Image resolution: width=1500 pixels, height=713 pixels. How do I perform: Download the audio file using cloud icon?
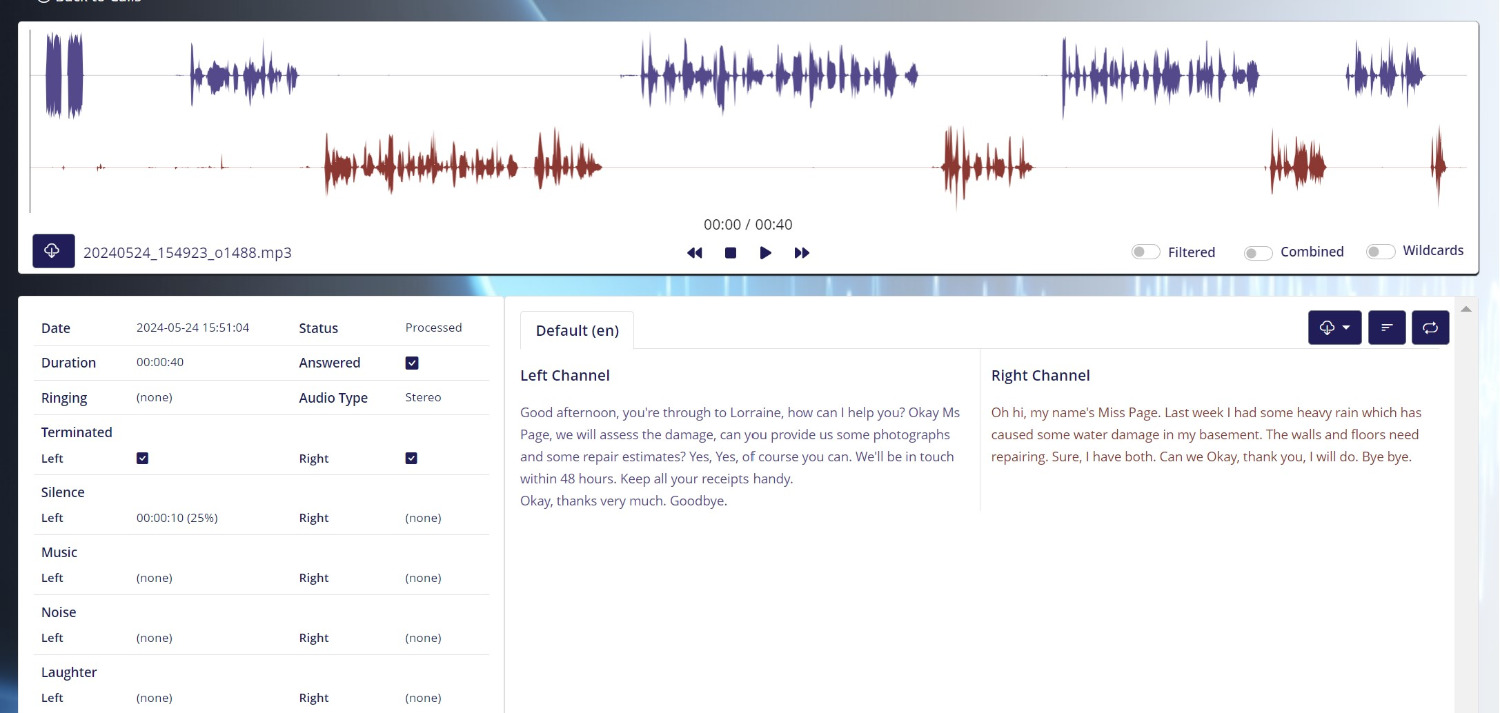click(x=53, y=251)
